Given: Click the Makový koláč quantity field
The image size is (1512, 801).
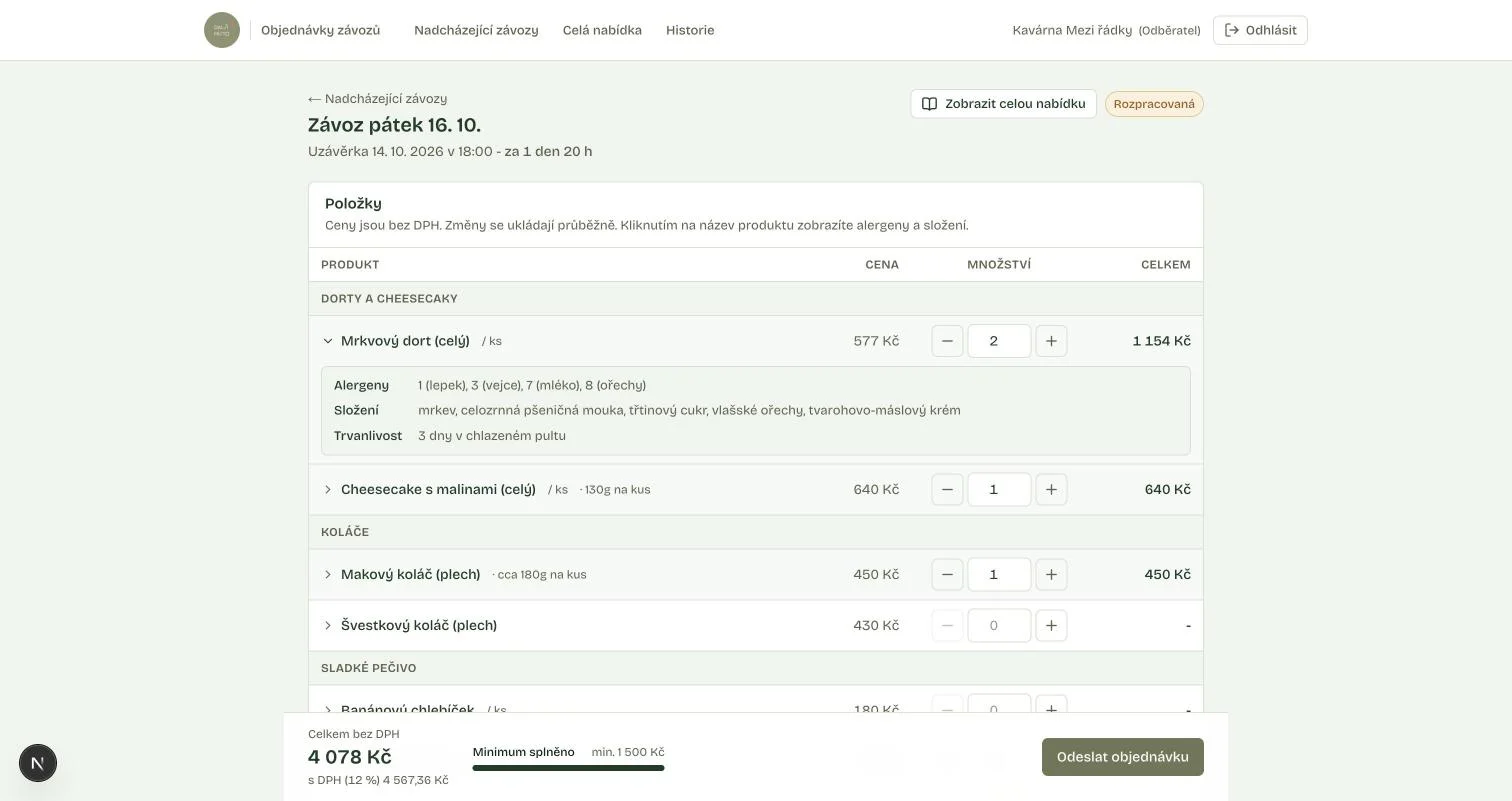Looking at the screenshot, I should pyautogui.click(x=999, y=574).
